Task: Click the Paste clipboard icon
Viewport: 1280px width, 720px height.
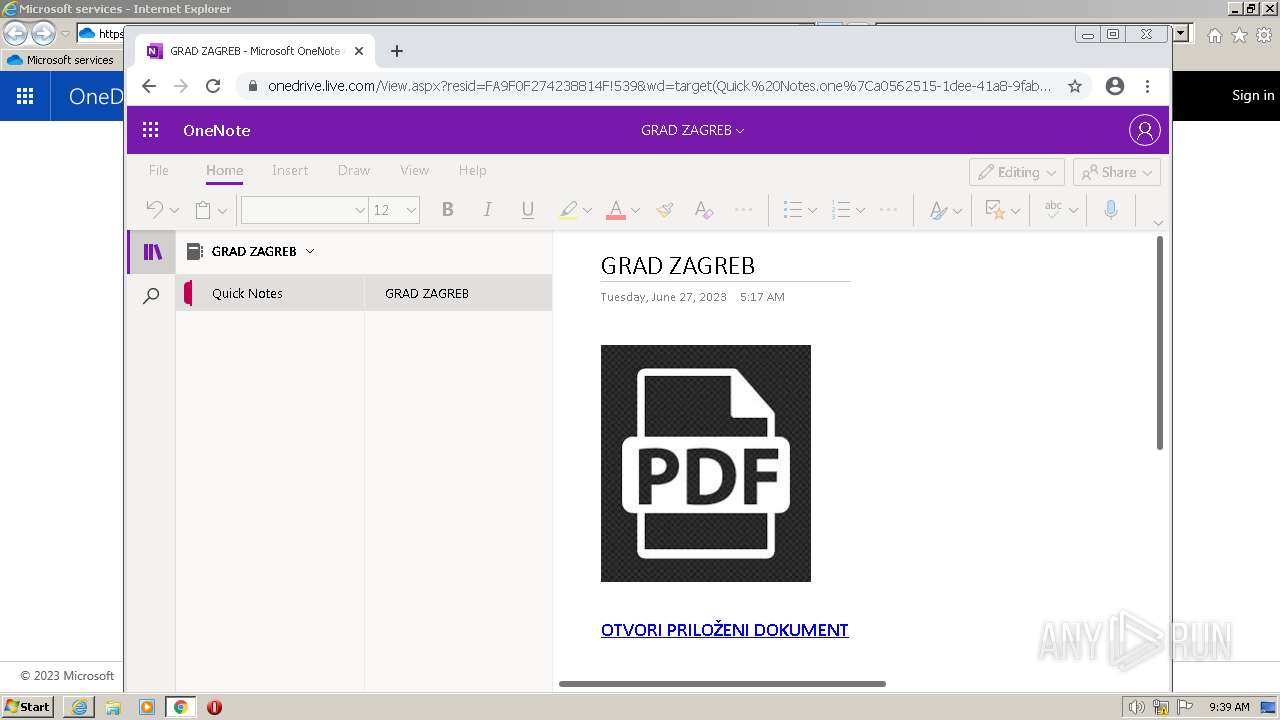Action: (x=203, y=210)
